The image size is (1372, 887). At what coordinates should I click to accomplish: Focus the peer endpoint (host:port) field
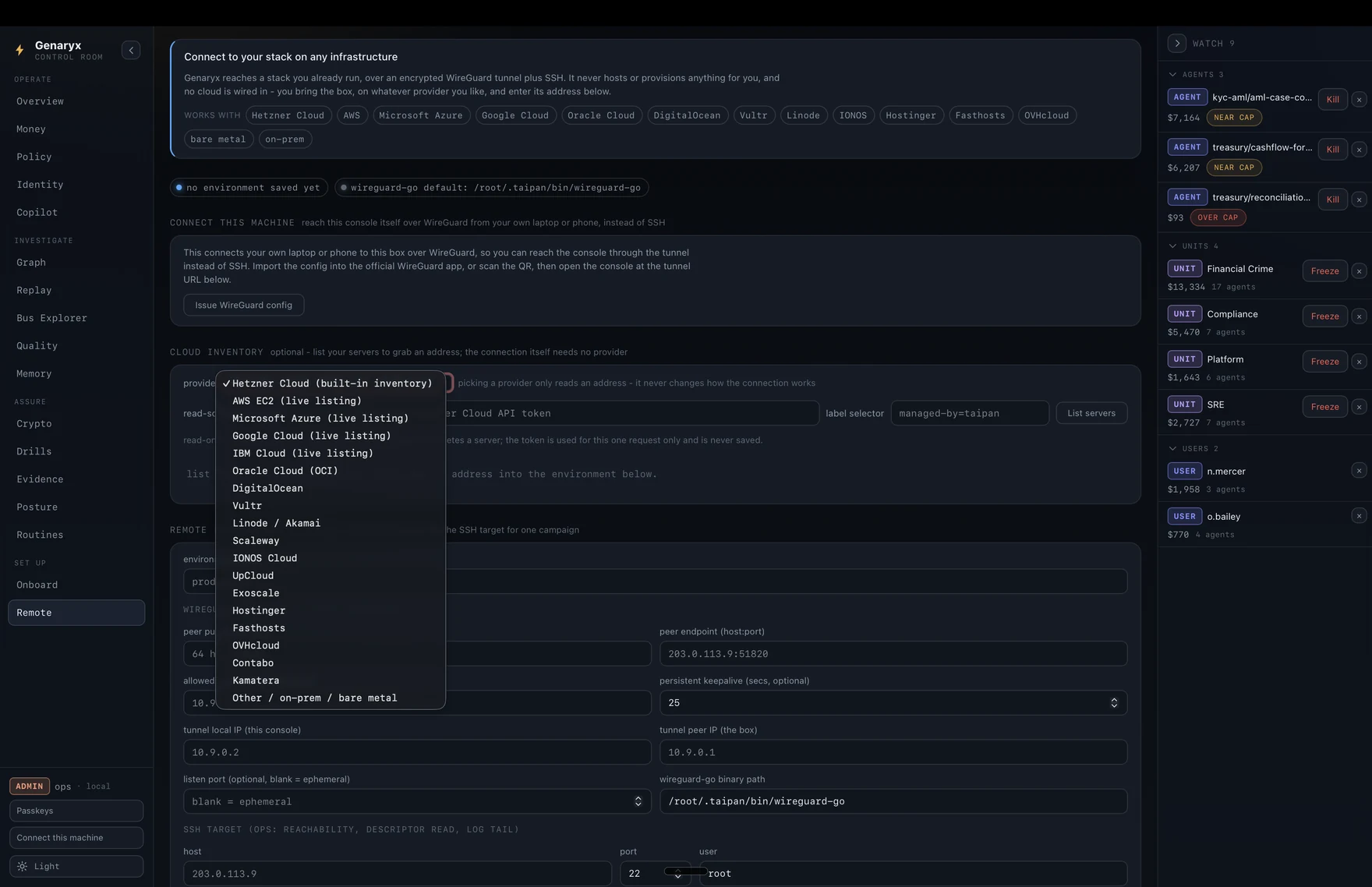pos(893,654)
